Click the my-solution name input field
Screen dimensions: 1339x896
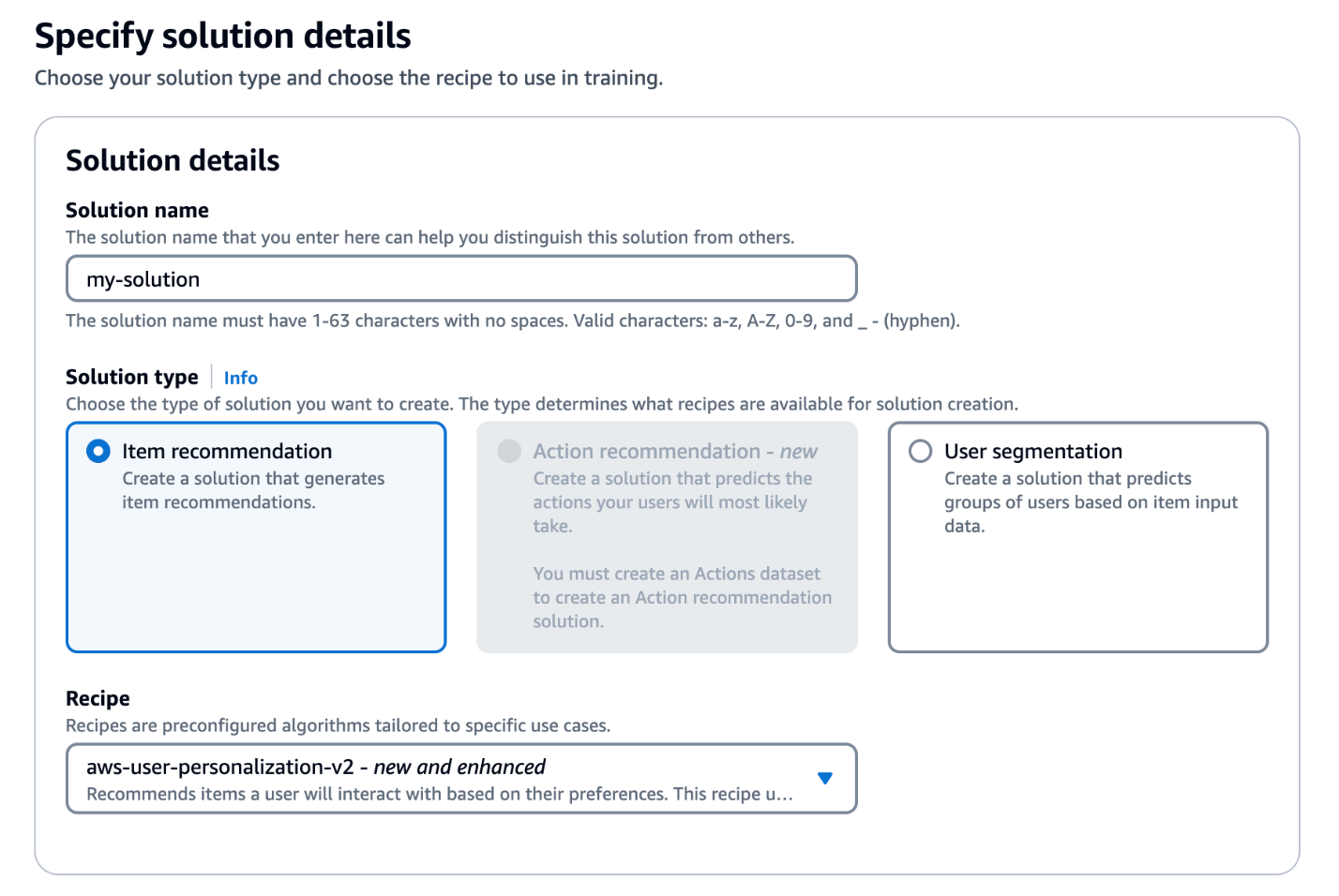[x=461, y=279]
